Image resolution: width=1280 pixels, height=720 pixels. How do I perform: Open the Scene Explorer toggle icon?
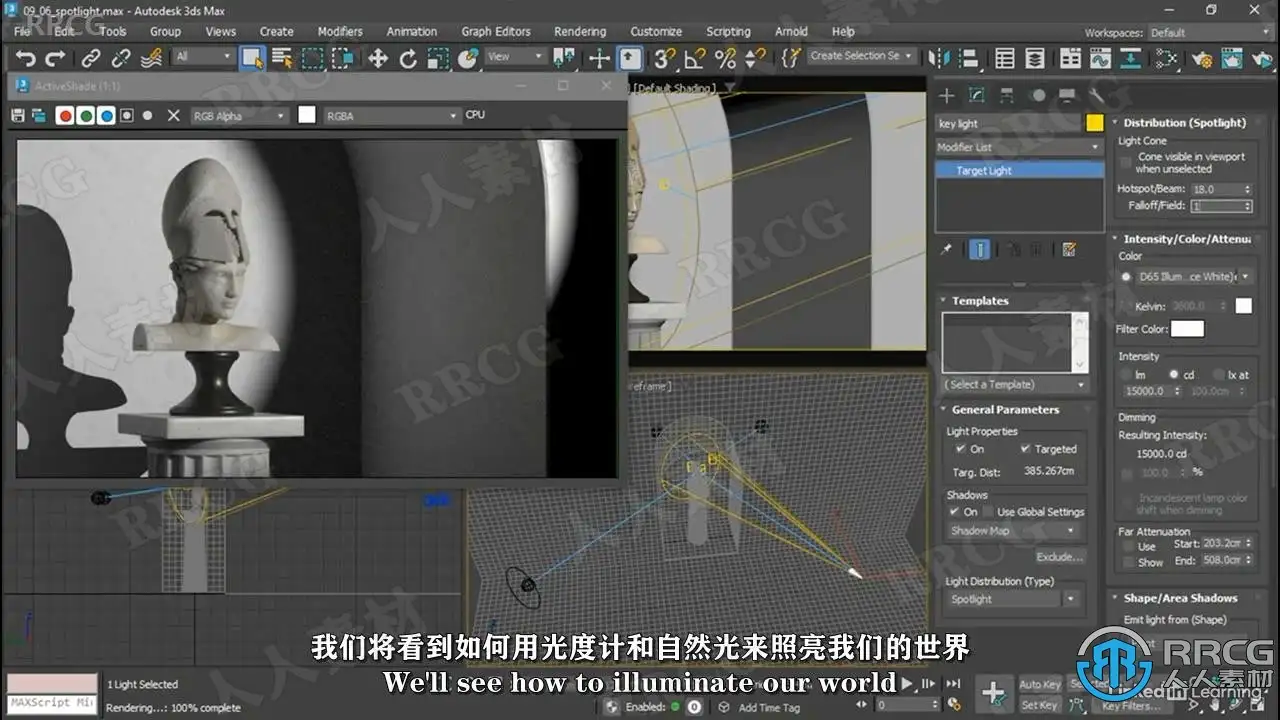click(1005, 58)
